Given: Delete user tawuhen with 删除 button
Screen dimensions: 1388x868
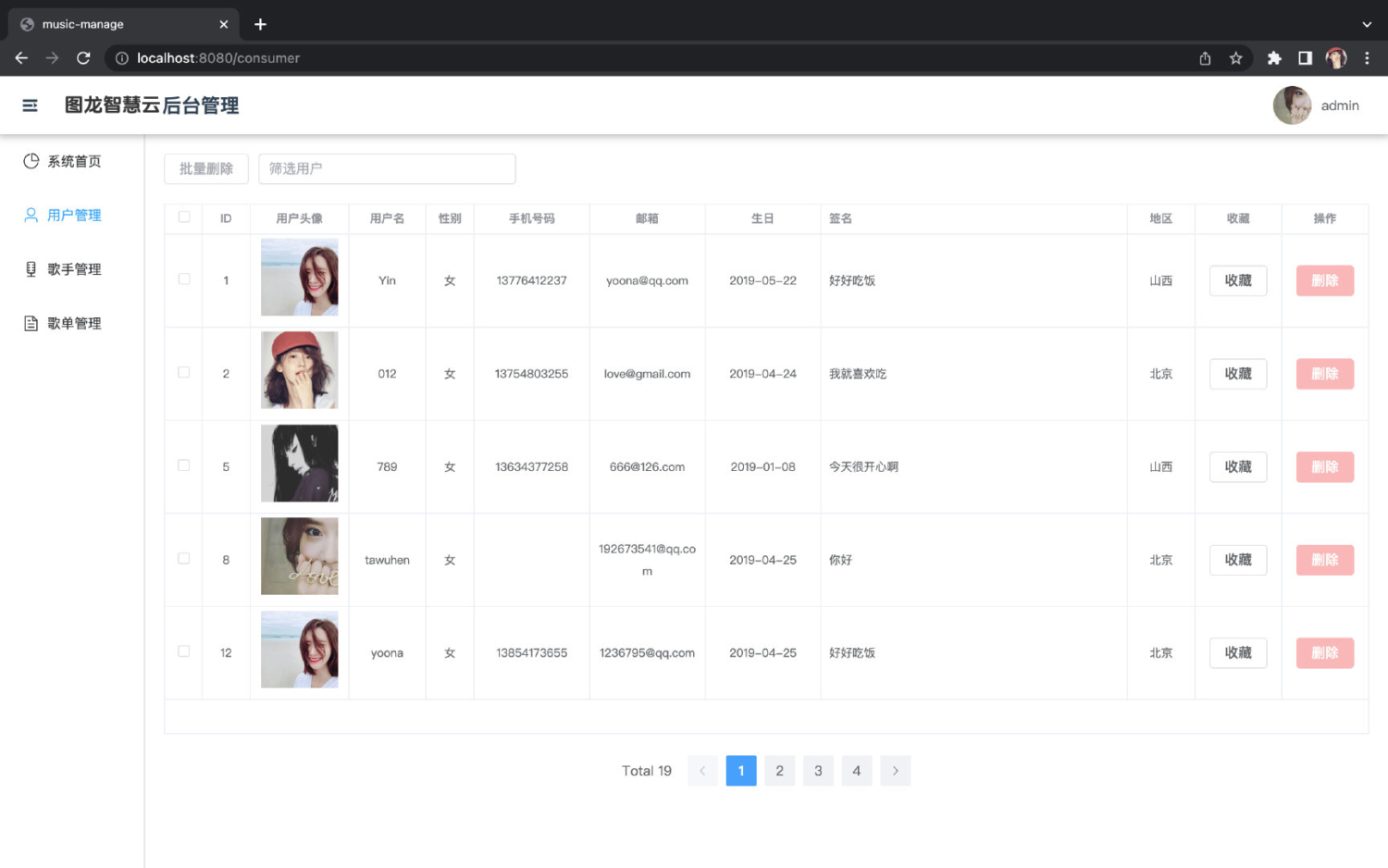Looking at the screenshot, I should point(1325,560).
